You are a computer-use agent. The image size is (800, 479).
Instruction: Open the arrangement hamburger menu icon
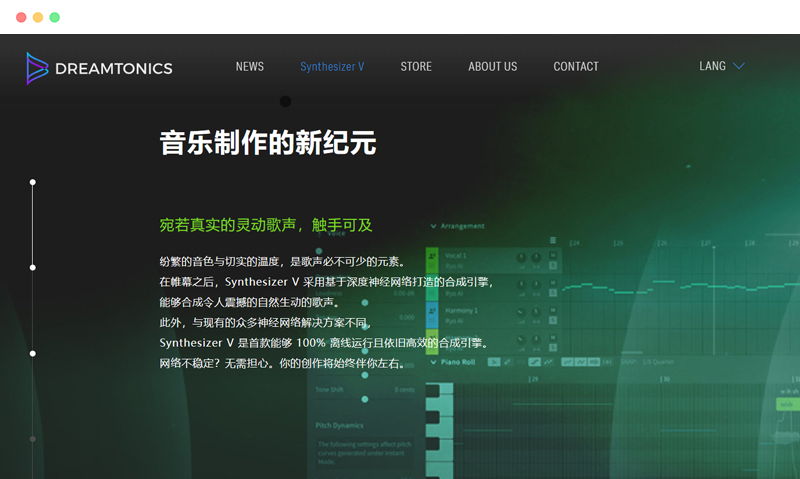point(553,241)
